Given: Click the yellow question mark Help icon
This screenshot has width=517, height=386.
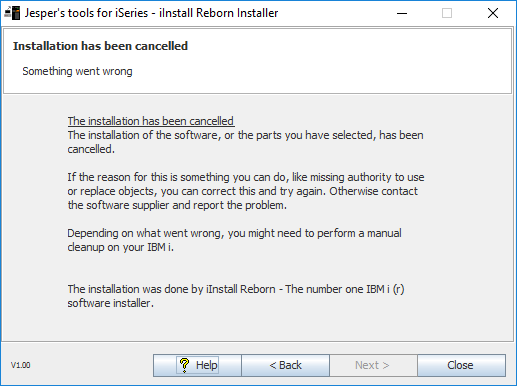Looking at the screenshot, I should coord(184,365).
